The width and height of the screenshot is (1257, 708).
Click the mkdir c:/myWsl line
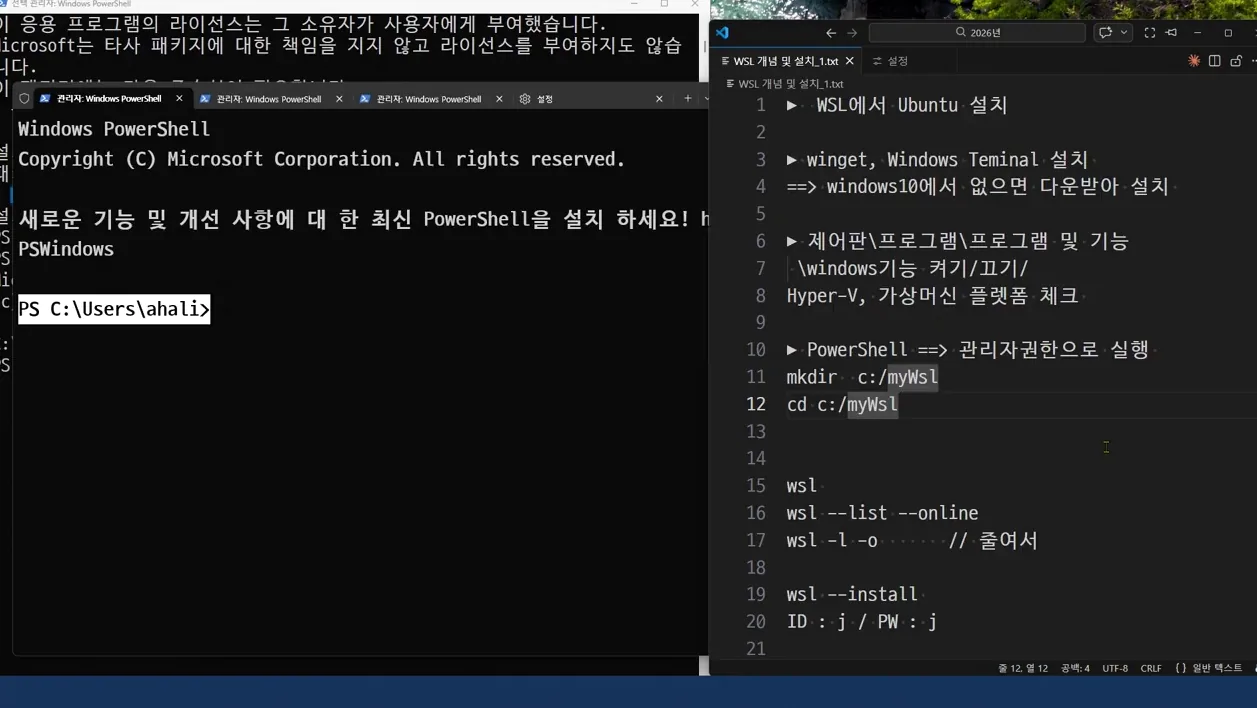pos(862,377)
